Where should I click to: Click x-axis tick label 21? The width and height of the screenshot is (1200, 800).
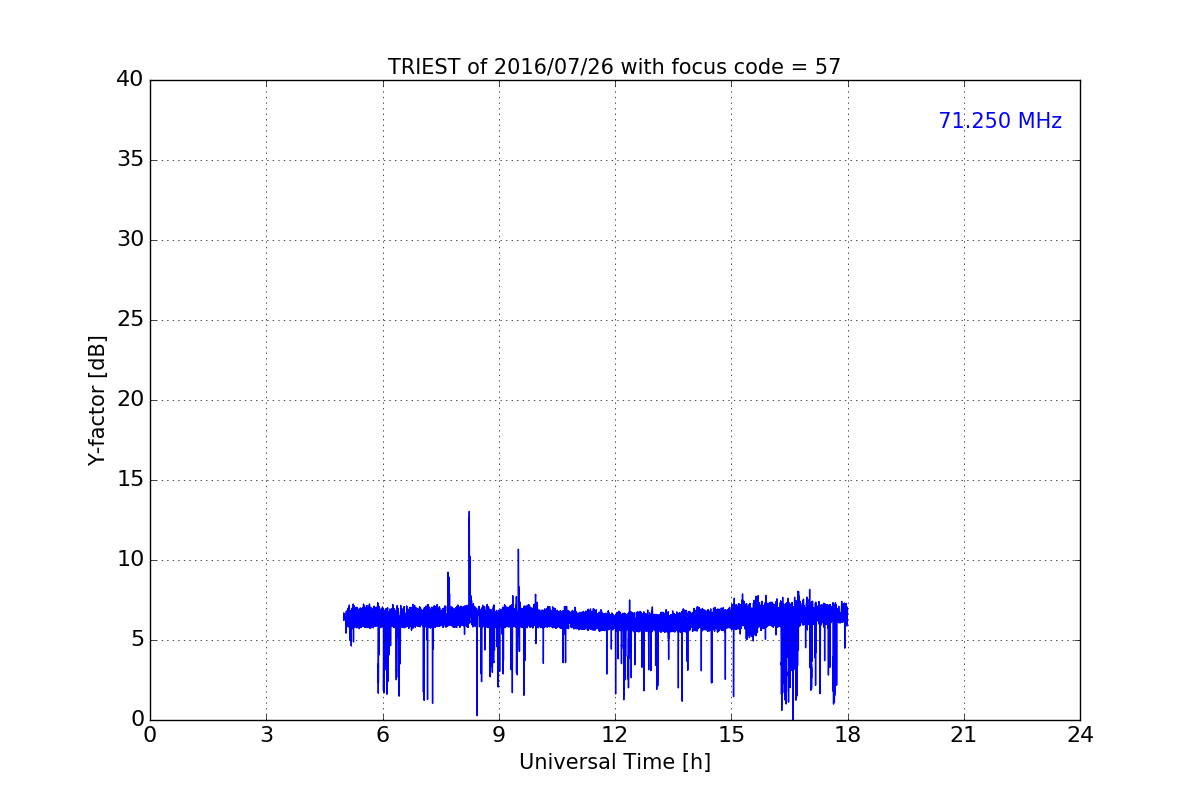coord(964,734)
